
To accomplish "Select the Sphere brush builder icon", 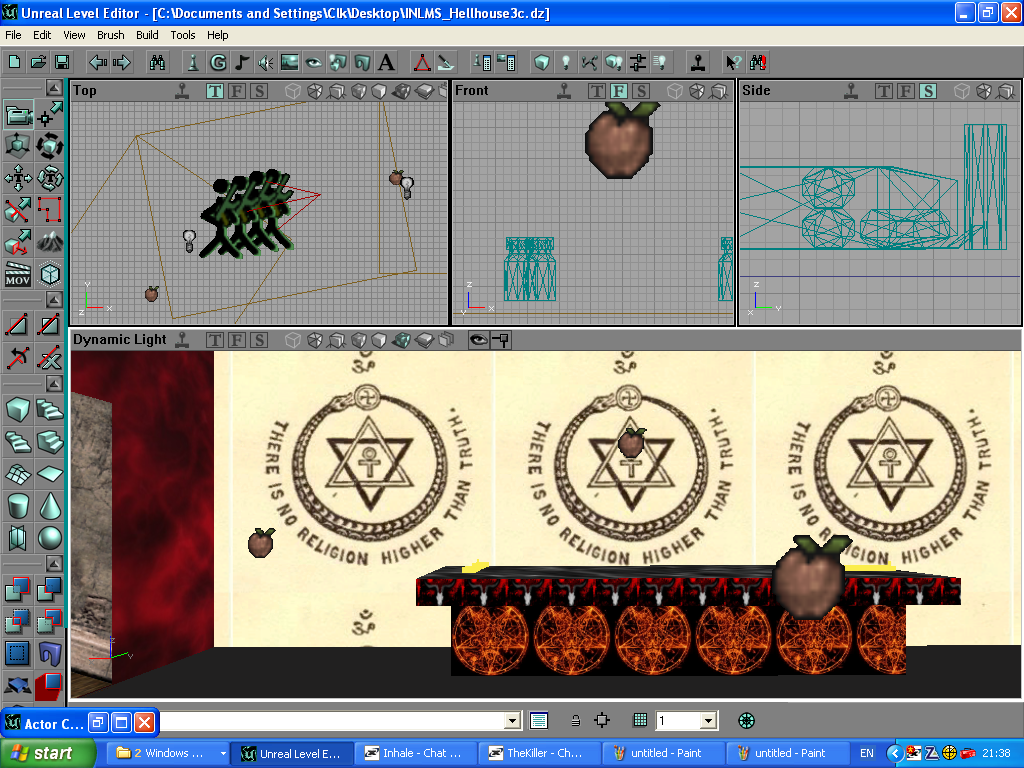I will [x=50, y=538].
